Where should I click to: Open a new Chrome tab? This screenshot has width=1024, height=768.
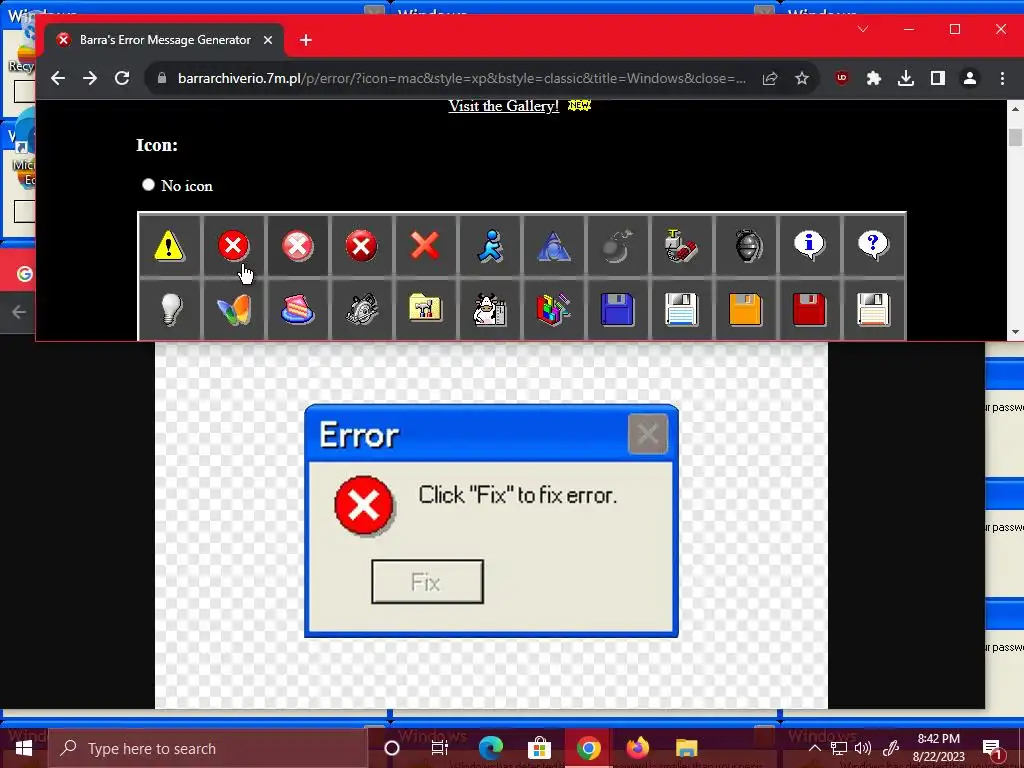click(x=306, y=40)
